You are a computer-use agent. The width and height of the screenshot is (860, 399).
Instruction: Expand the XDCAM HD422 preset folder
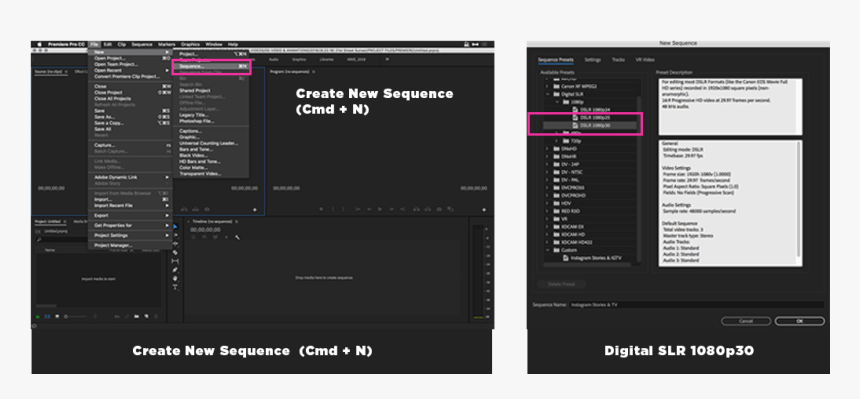coord(547,242)
